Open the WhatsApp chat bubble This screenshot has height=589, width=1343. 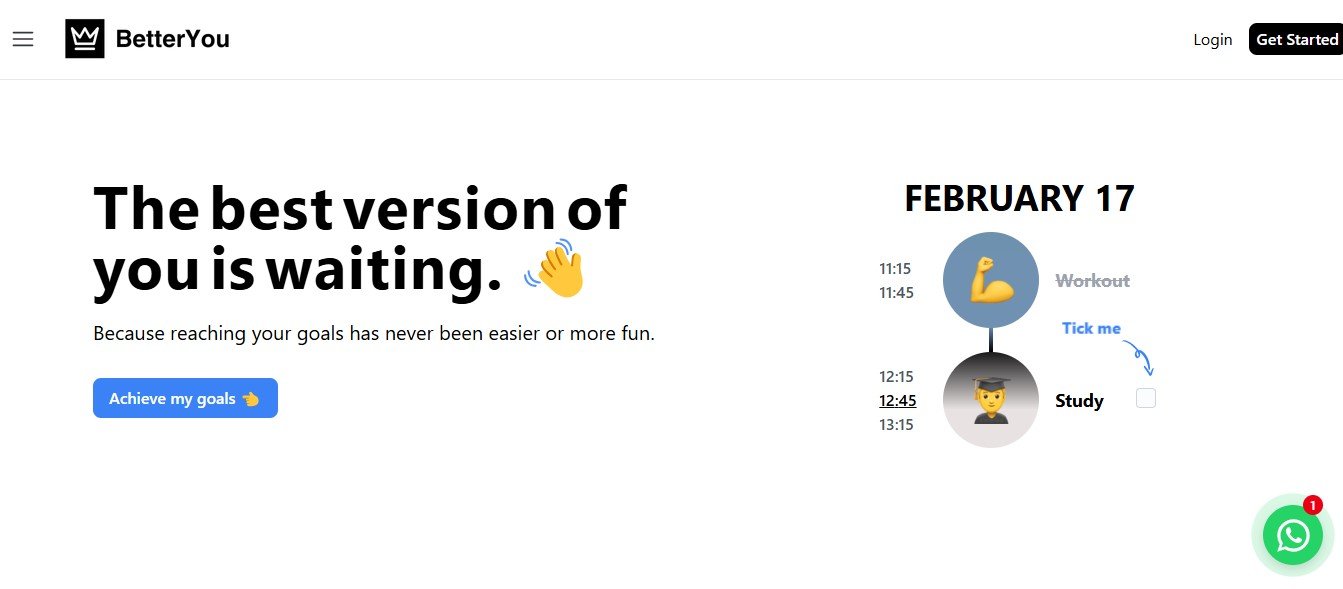pos(1292,535)
